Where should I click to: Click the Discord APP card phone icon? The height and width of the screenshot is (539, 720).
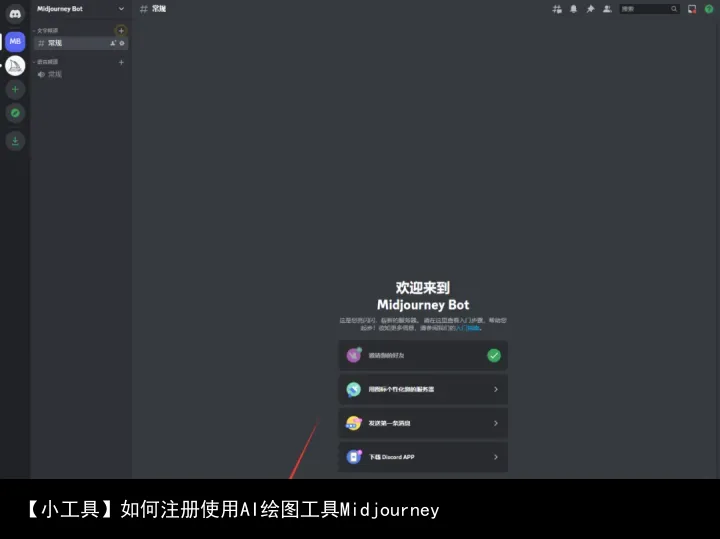[x=354, y=457]
